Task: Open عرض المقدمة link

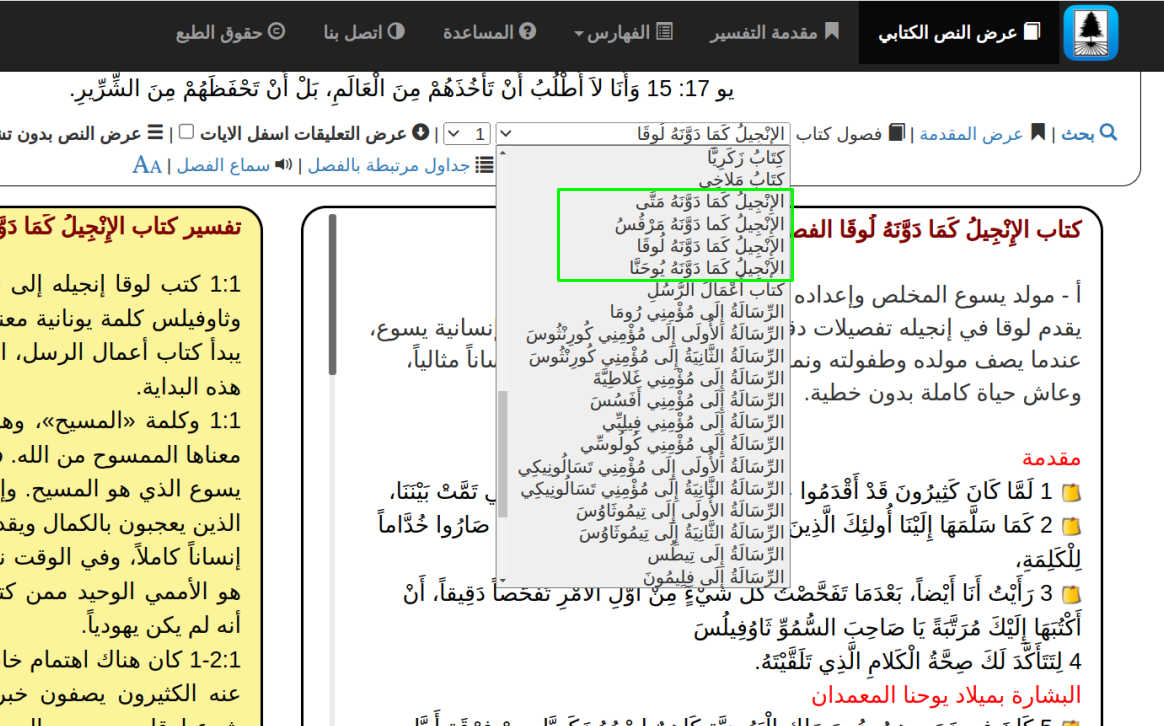Action: tap(970, 134)
